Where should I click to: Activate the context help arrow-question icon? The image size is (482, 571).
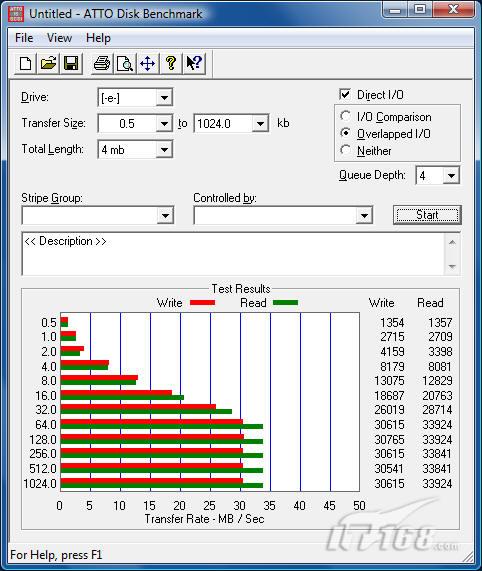[194, 63]
